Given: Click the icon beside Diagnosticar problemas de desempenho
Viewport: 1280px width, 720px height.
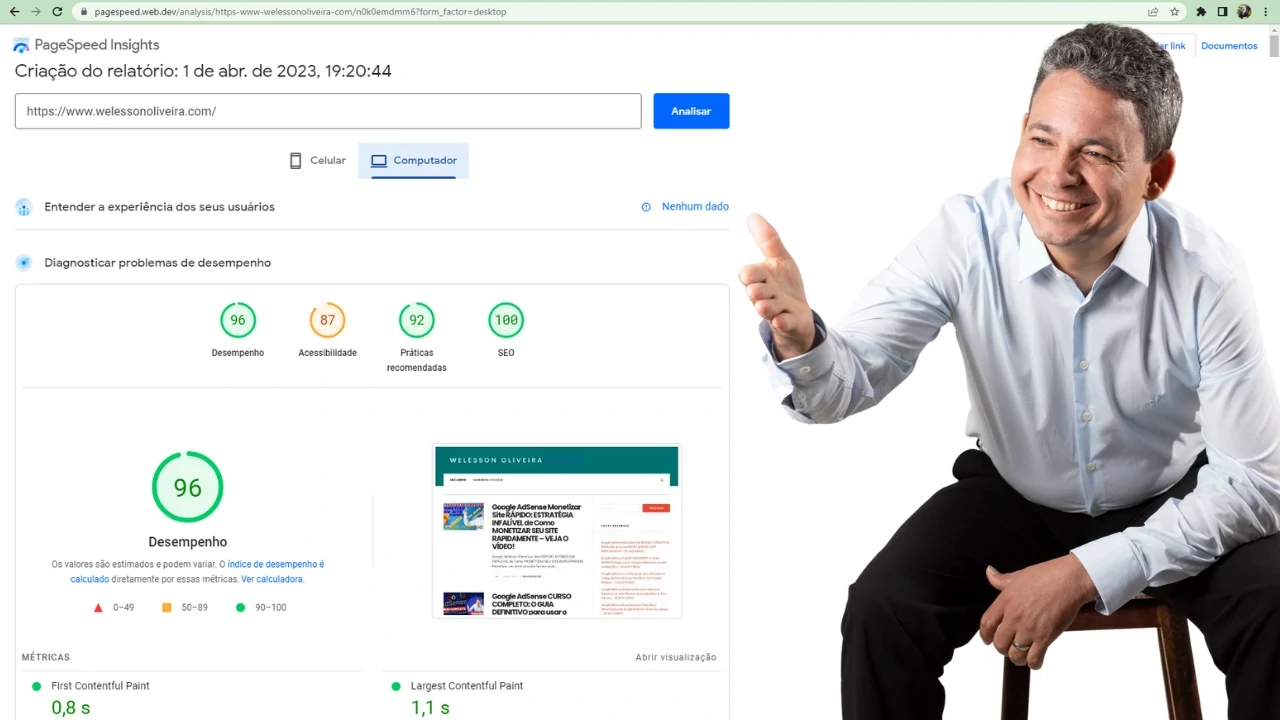Looking at the screenshot, I should tap(23, 262).
